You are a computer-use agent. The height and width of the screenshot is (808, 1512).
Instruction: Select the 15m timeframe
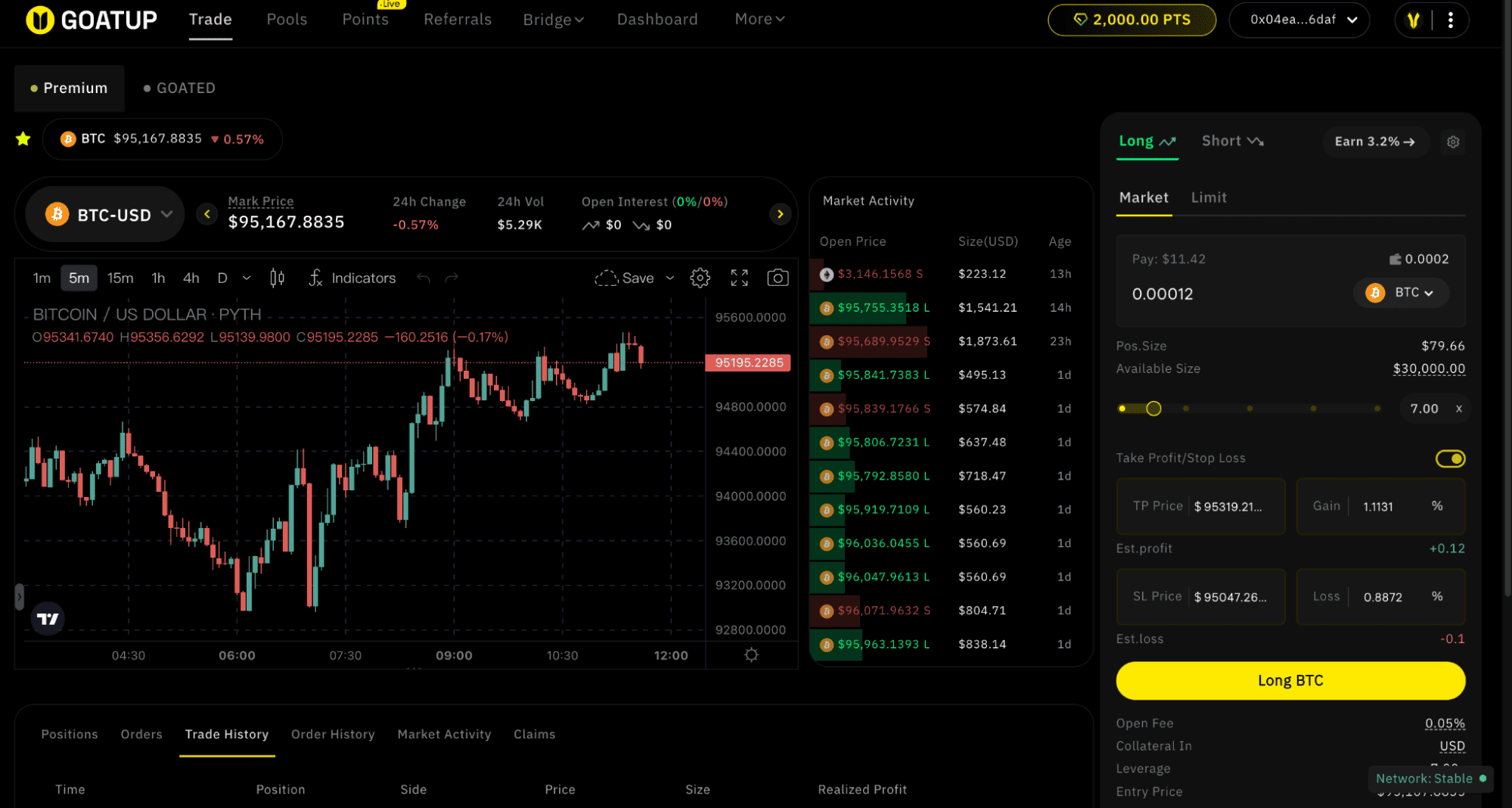[x=120, y=278]
